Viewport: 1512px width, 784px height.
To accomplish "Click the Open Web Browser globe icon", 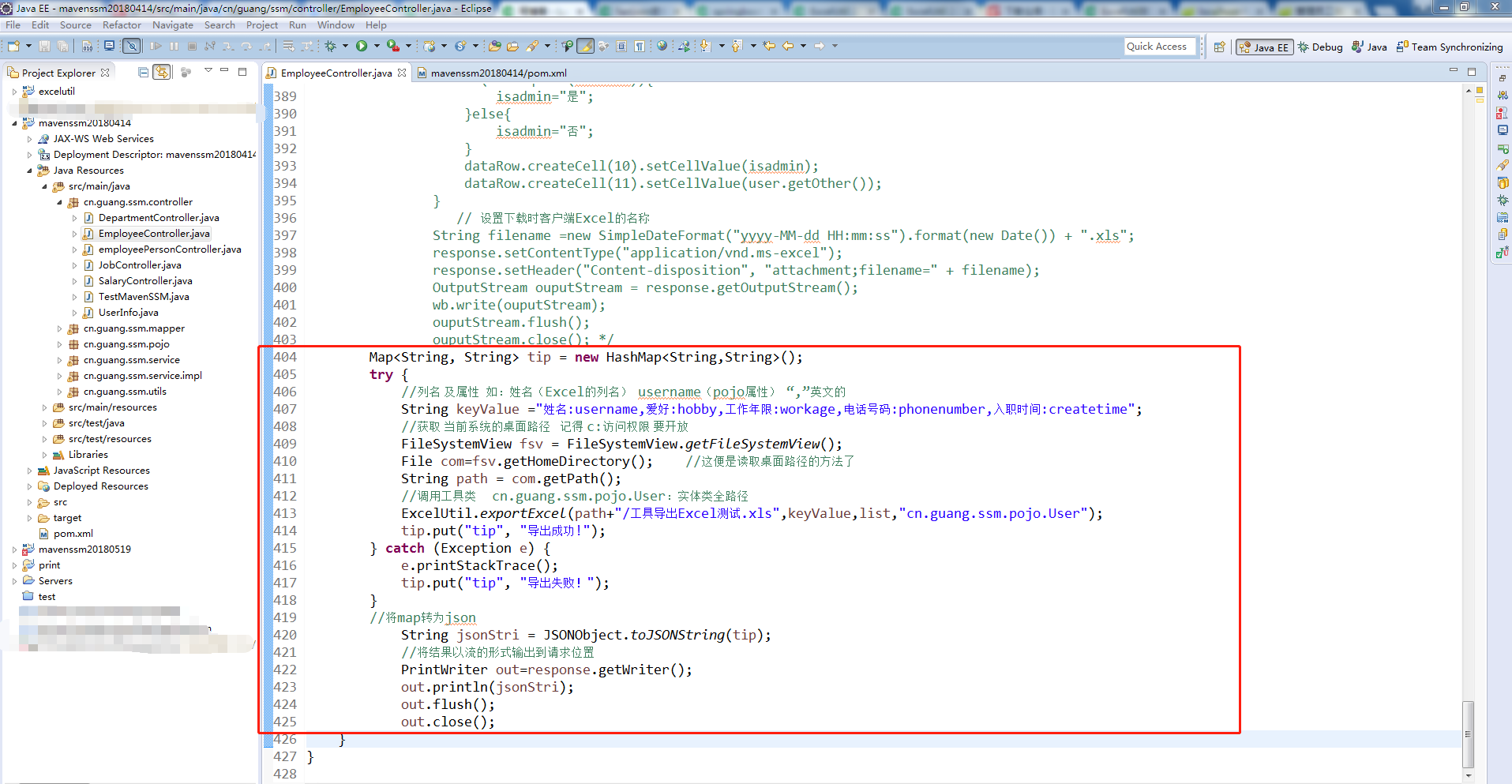I will tap(662, 47).
